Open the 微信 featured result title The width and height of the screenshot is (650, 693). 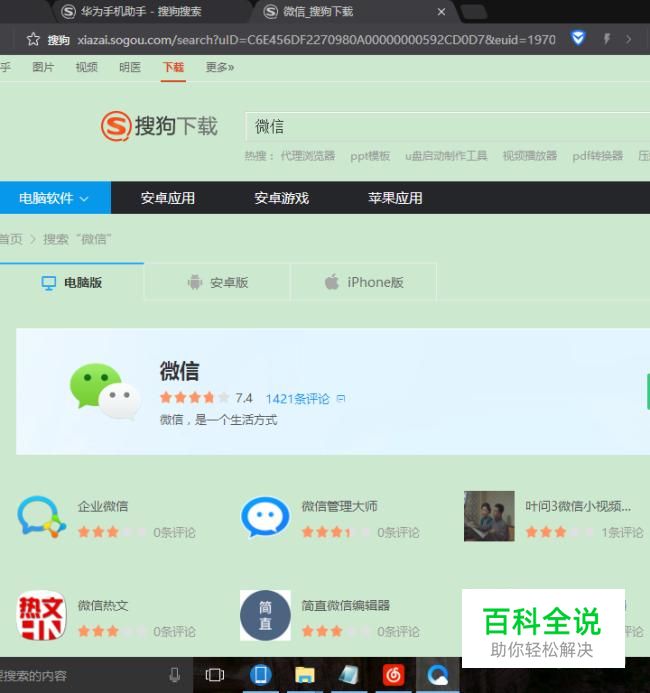[179, 371]
